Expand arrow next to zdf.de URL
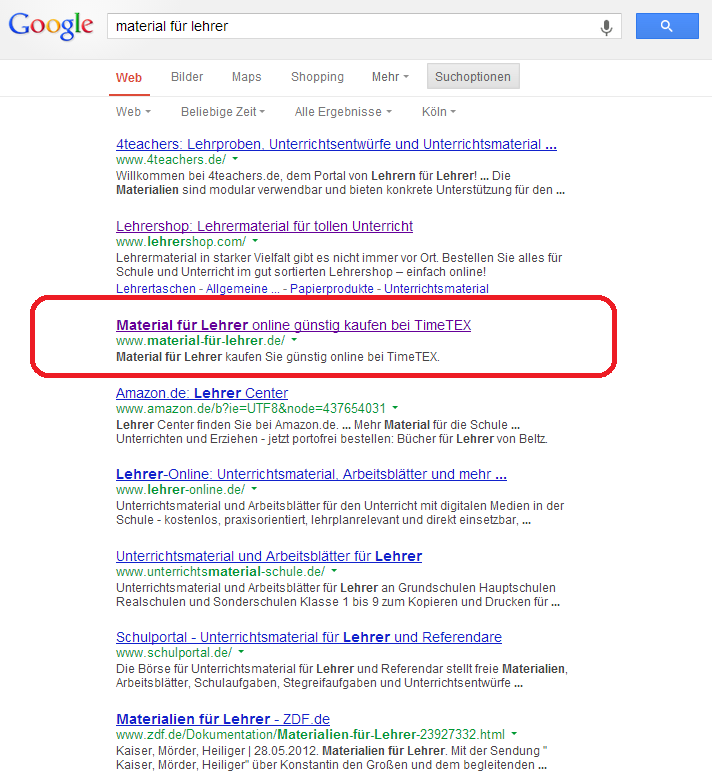This screenshot has height=779, width=712. (x=514, y=734)
